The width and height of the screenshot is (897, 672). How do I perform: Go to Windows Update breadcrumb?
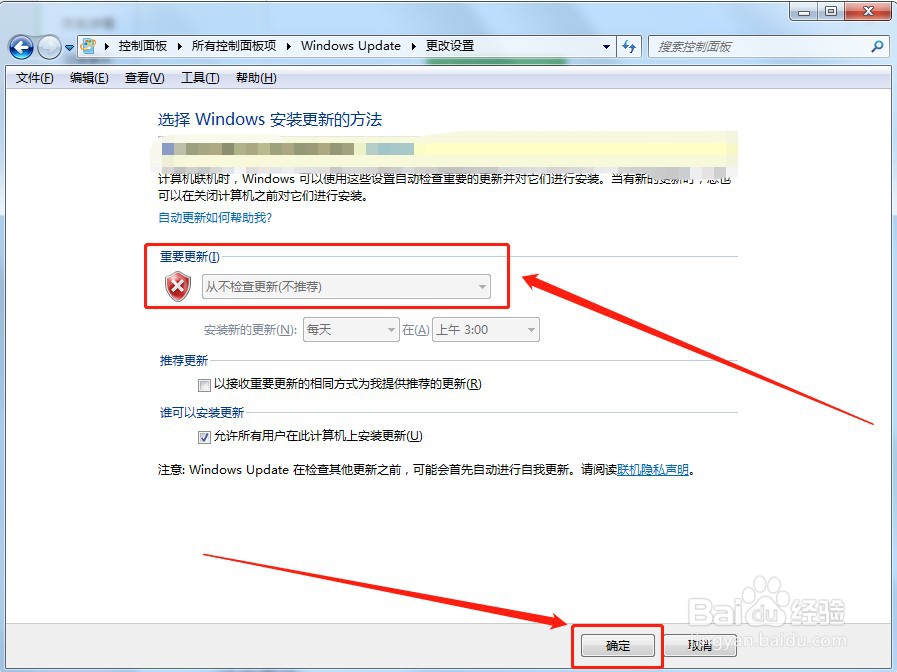coord(351,46)
